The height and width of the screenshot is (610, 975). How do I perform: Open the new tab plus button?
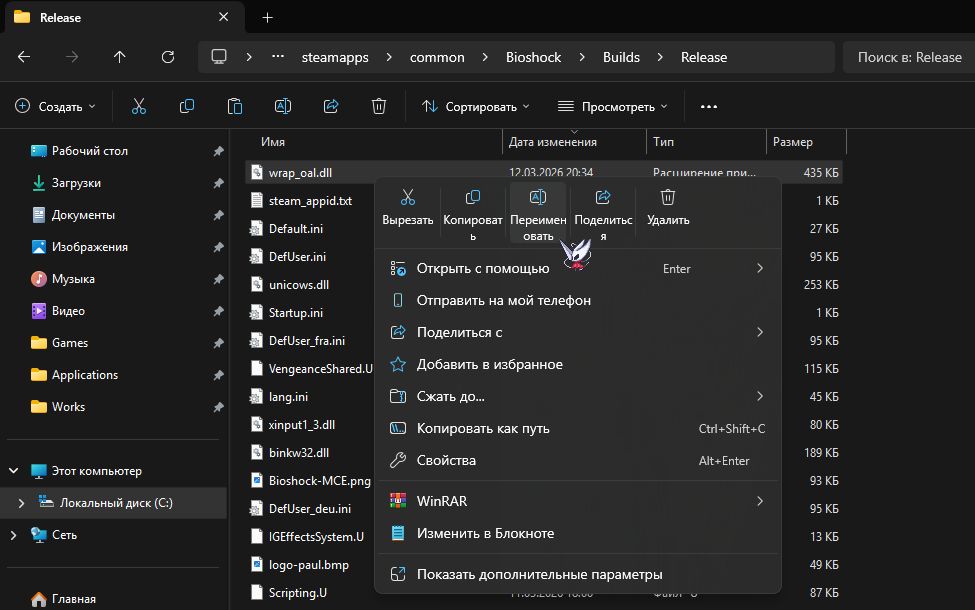point(267,17)
